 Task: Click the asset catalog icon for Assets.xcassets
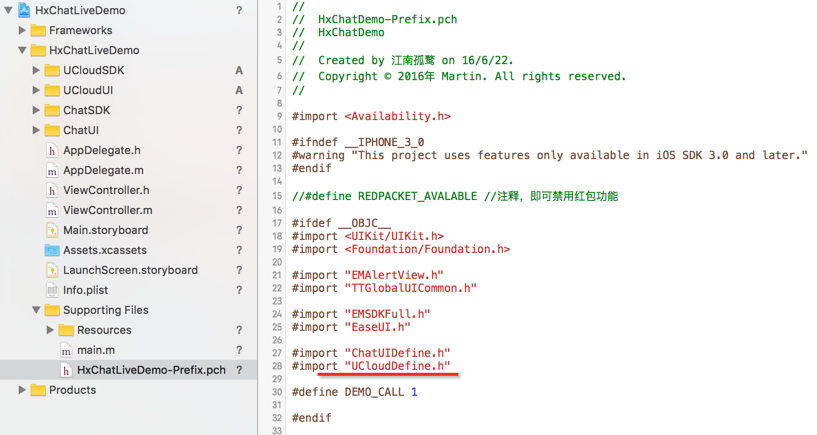coord(52,251)
